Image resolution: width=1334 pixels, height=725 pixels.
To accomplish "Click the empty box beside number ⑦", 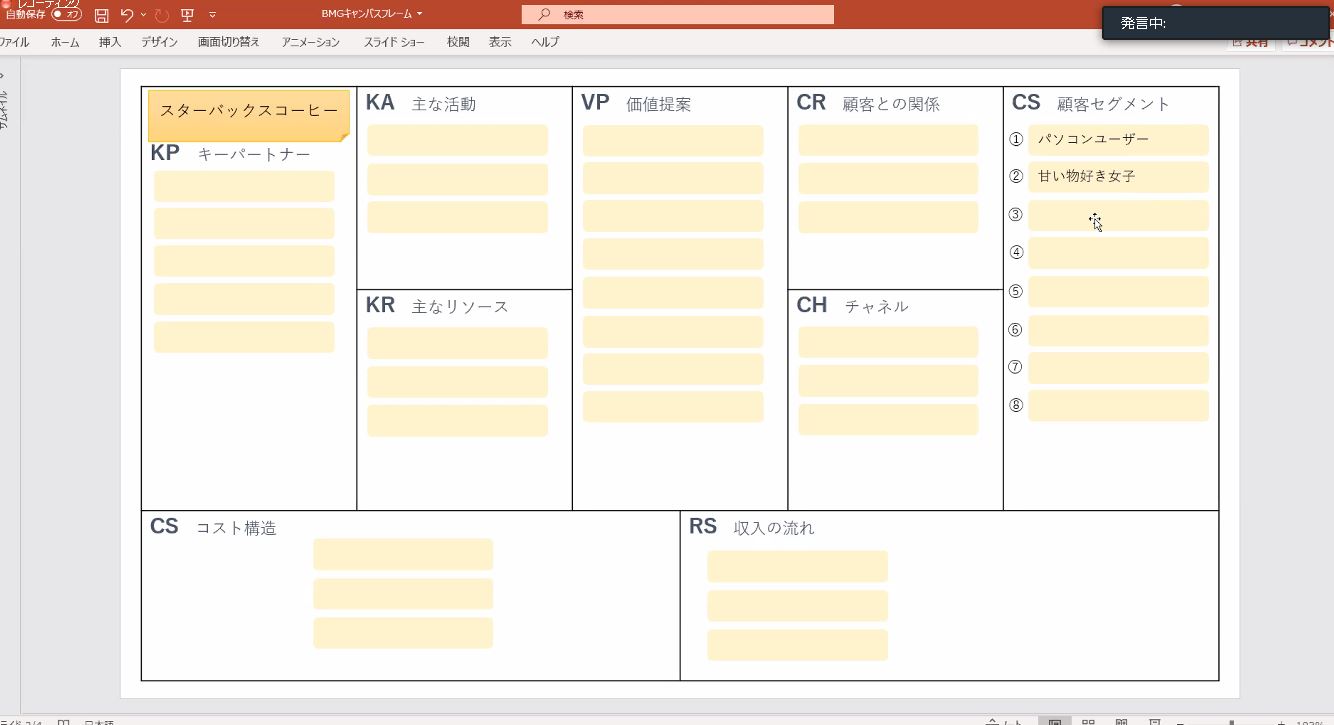I will click(x=1118, y=368).
